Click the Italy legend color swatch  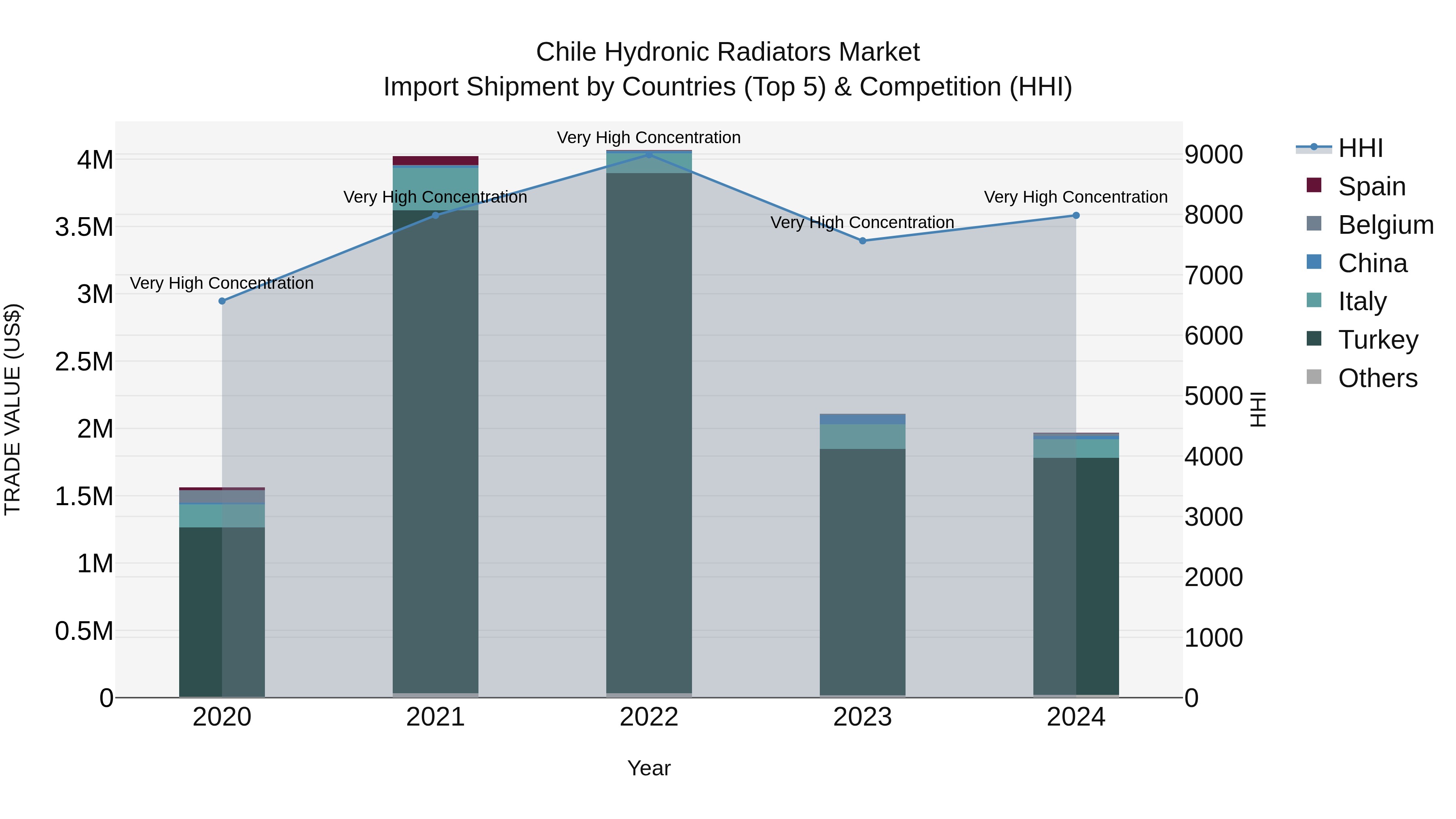(1314, 301)
